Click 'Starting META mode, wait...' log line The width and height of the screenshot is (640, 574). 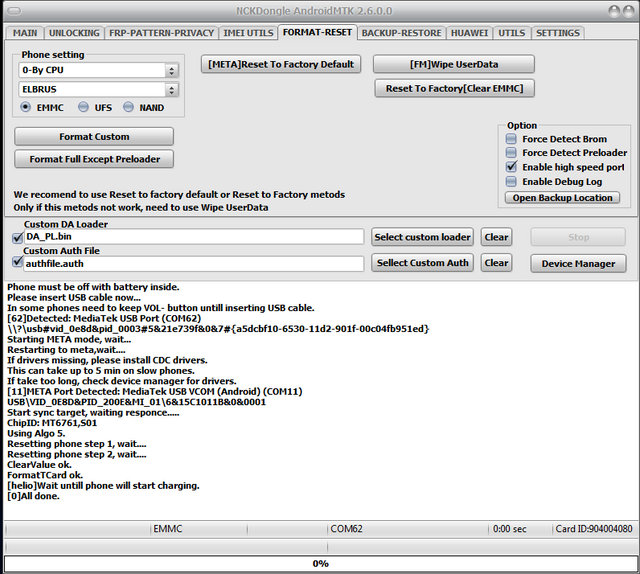(x=69, y=339)
